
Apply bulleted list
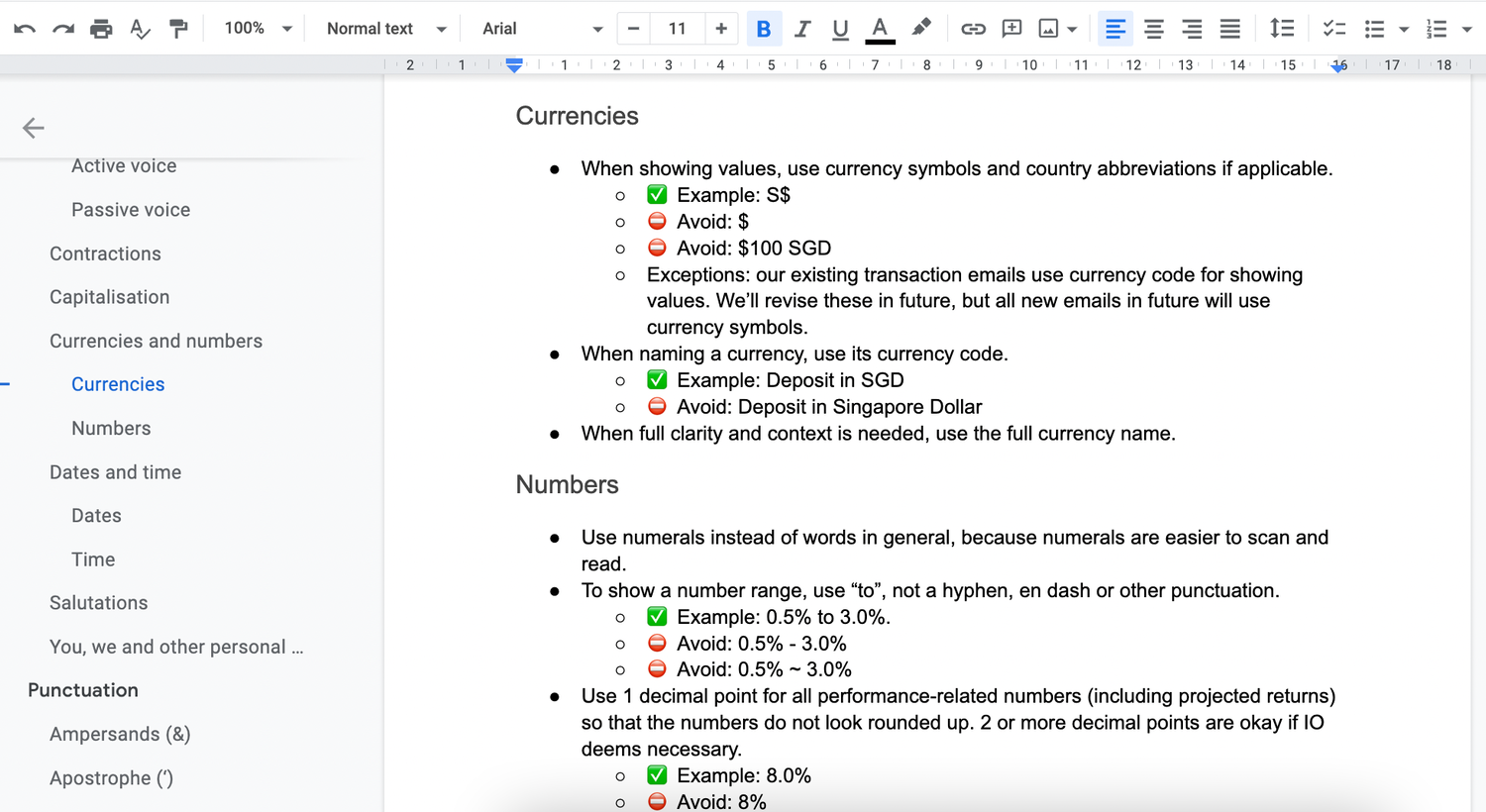[x=1374, y=29]
